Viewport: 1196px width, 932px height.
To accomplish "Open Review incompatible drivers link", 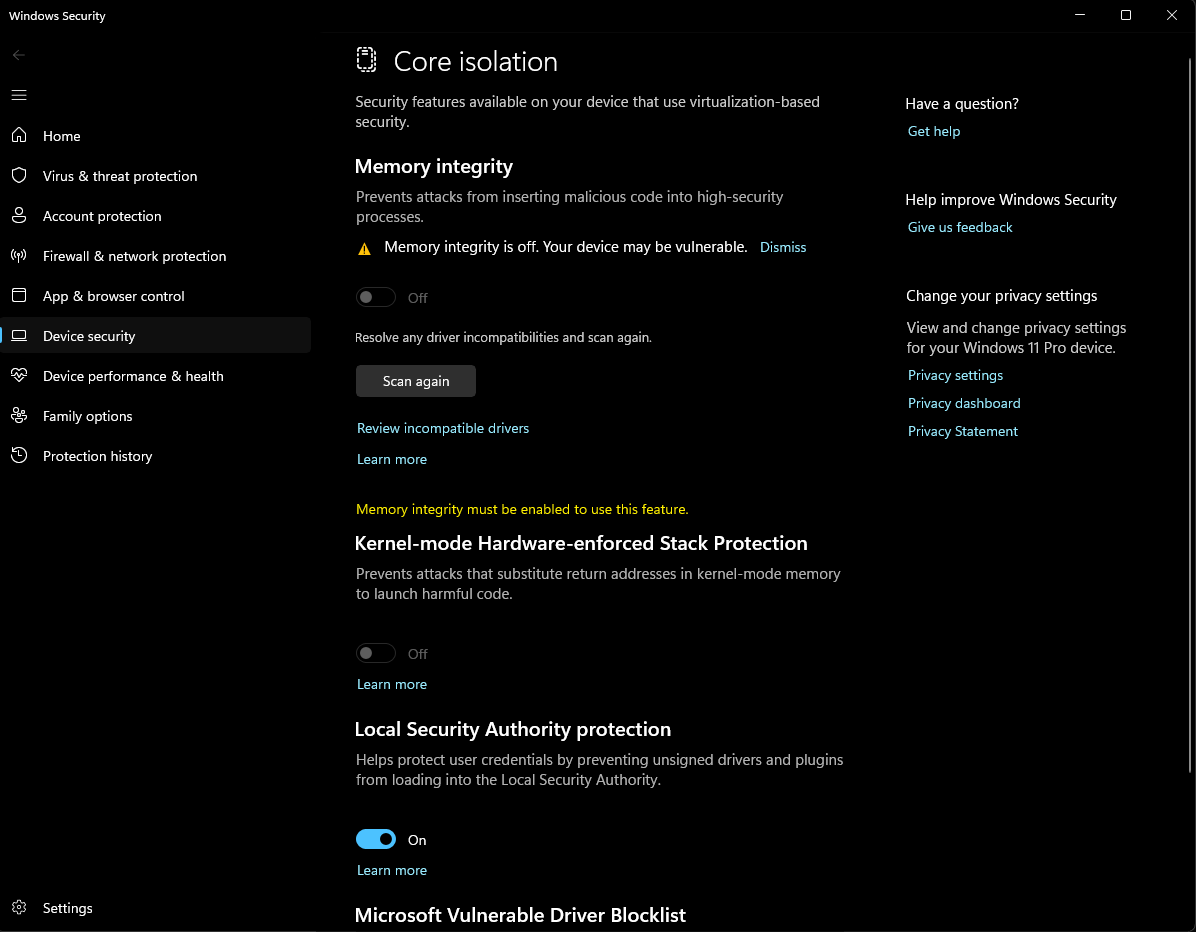I will tap(442, 429).
